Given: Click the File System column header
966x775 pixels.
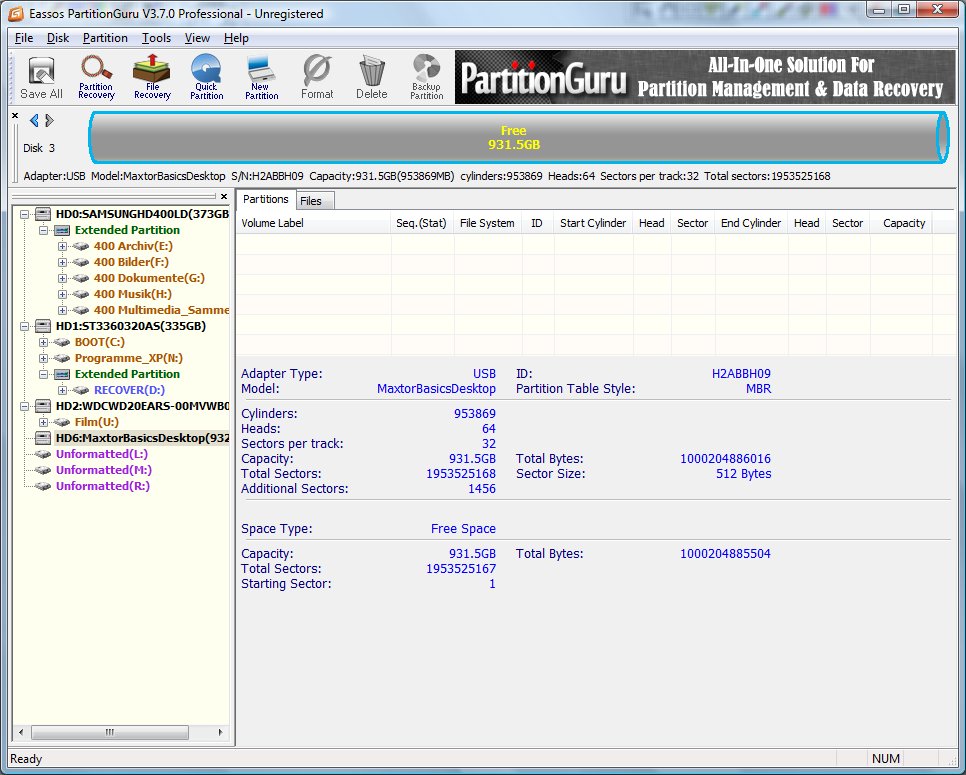Looking at the screenshot, I should point(487,223).
